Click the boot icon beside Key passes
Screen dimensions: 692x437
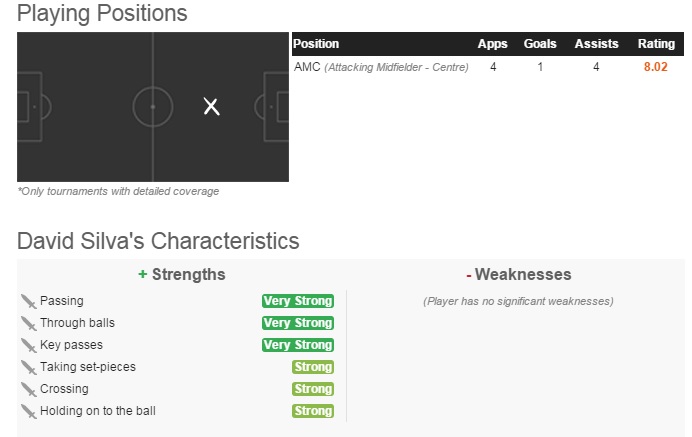[x=28, y=345]
